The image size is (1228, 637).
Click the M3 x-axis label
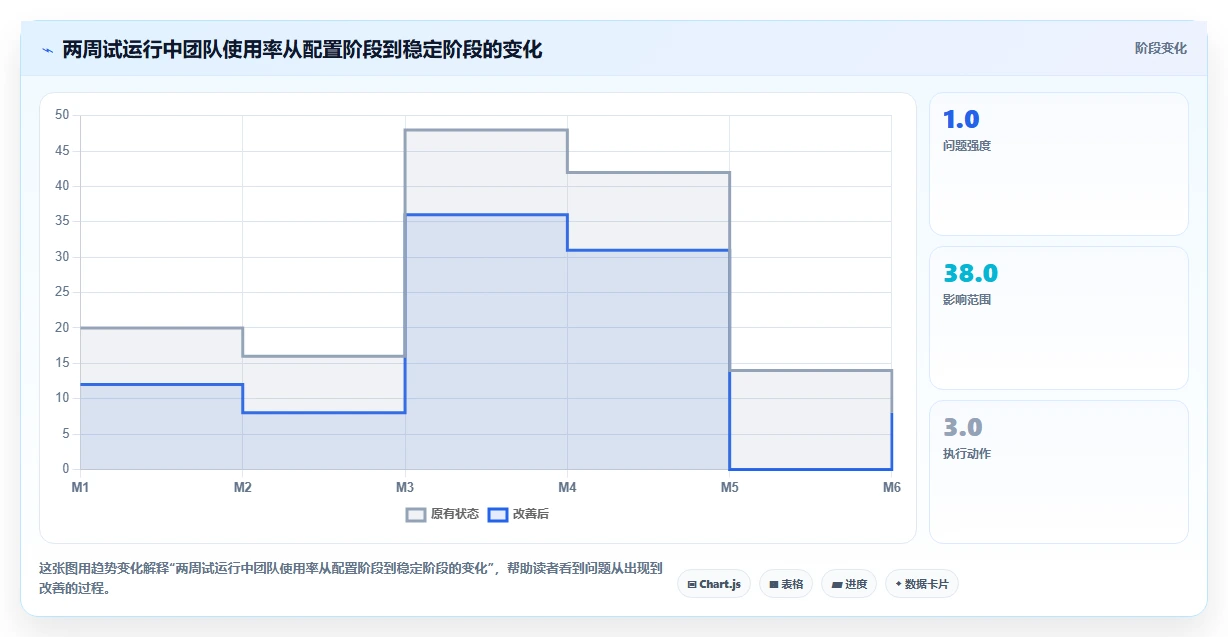[405, 487]
